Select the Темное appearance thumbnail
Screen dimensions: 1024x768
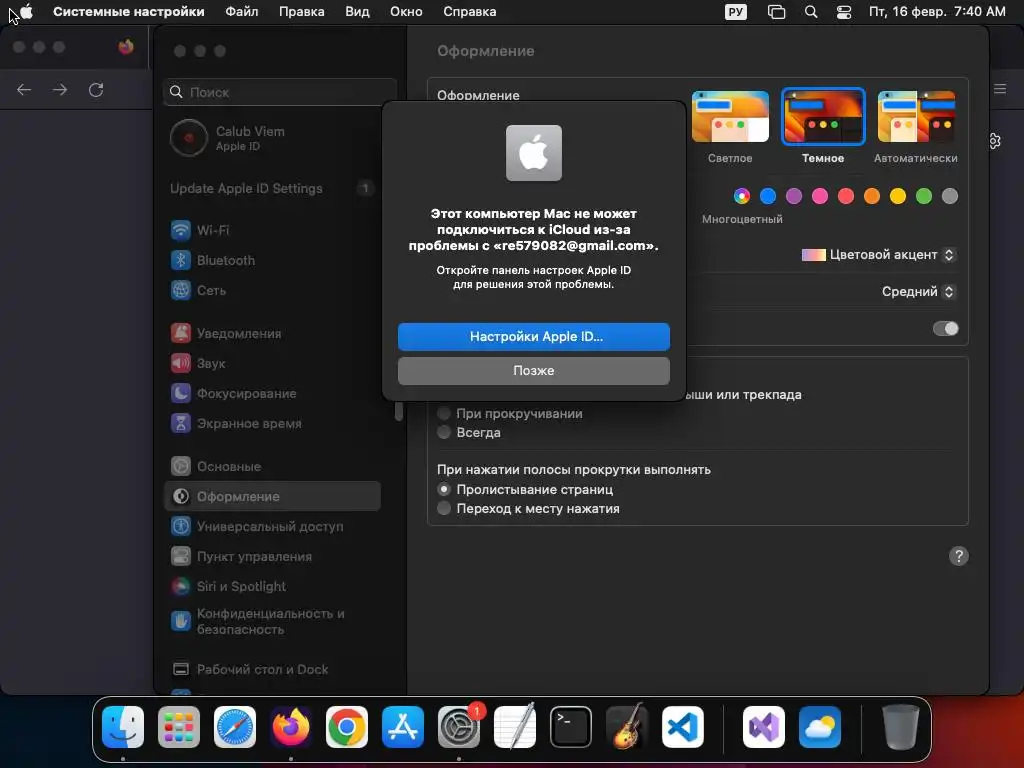(823, 117)
